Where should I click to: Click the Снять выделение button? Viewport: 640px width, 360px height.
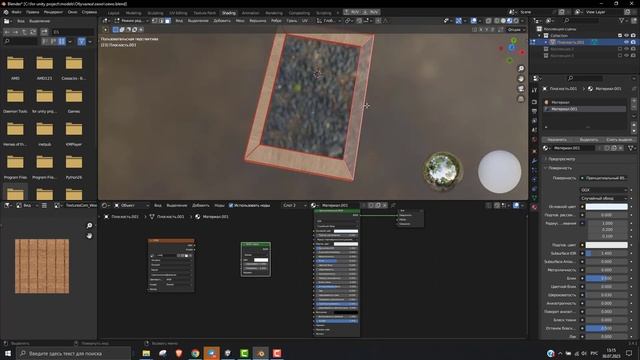(620, 140)
